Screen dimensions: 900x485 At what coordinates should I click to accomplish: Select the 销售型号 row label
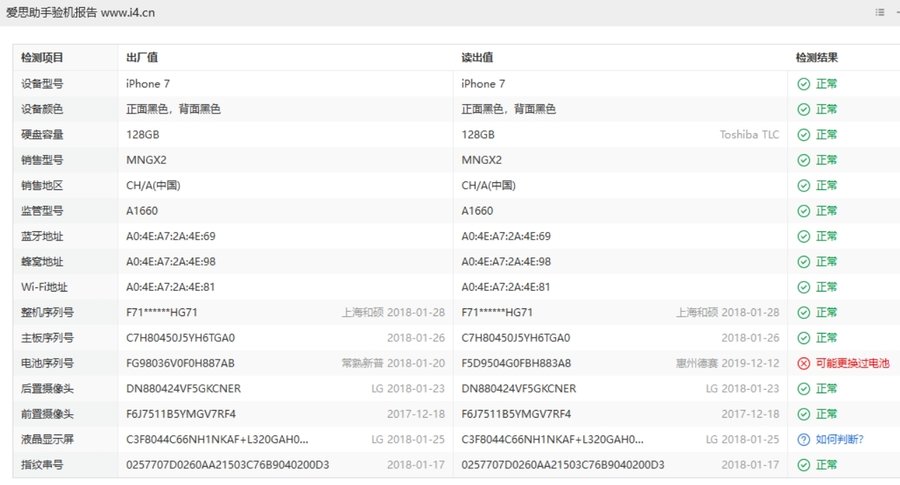42,160
